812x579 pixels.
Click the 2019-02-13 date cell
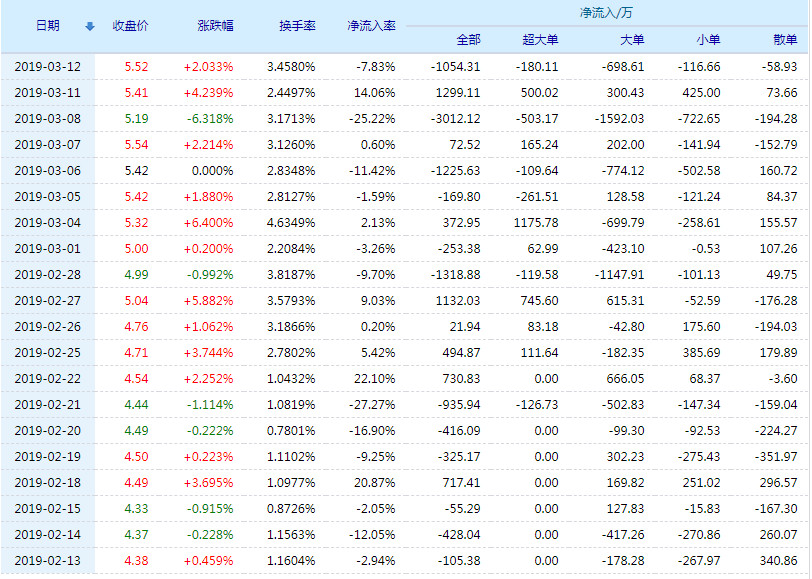[x=46, y=561]
